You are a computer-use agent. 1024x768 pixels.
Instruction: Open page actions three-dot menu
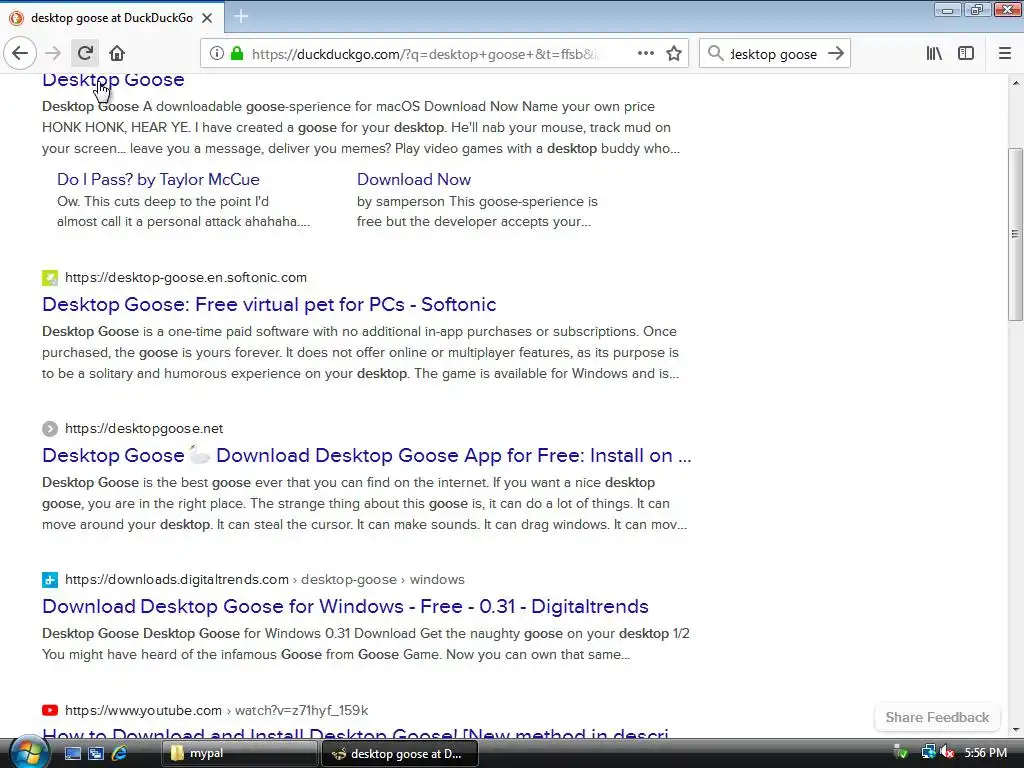coord(645,53)
